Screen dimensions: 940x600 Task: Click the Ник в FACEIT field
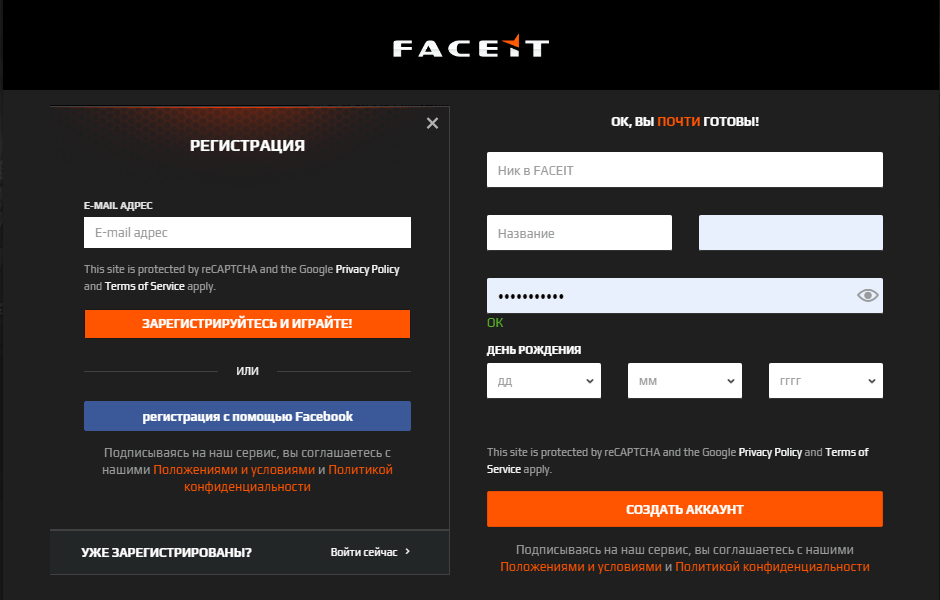pos(684,169)
